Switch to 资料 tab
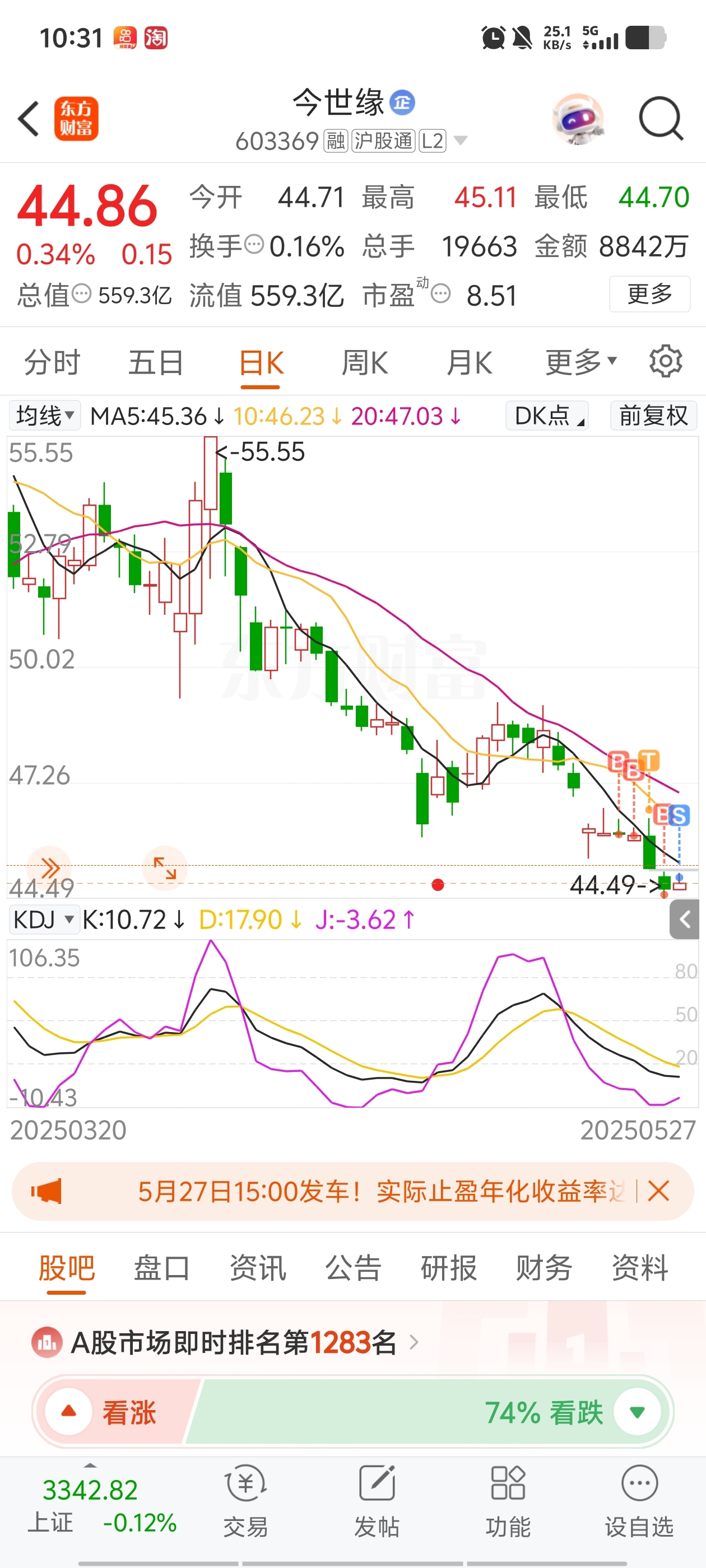 tap(640, 1268)
